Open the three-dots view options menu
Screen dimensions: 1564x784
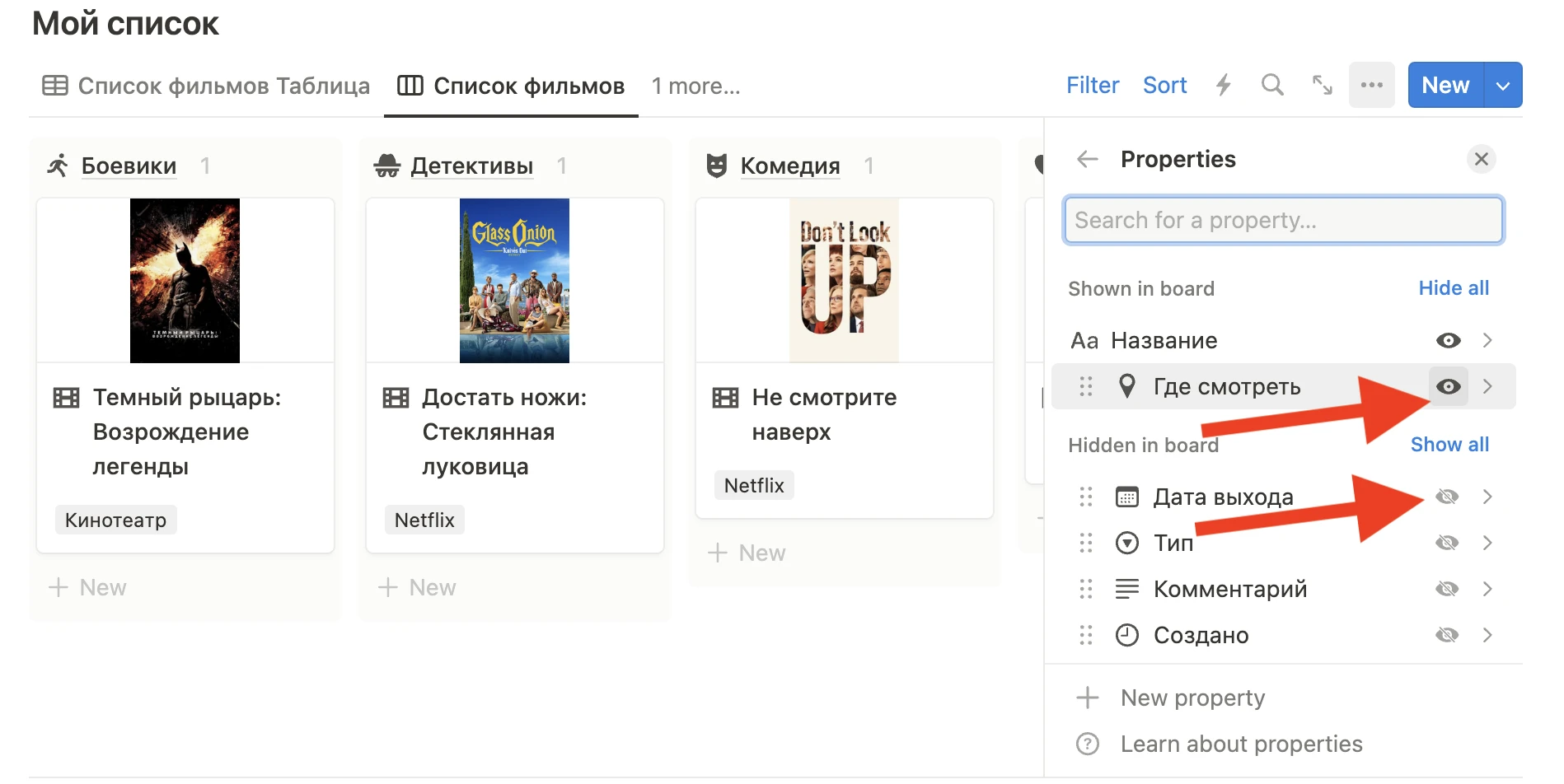(1372, 85)
